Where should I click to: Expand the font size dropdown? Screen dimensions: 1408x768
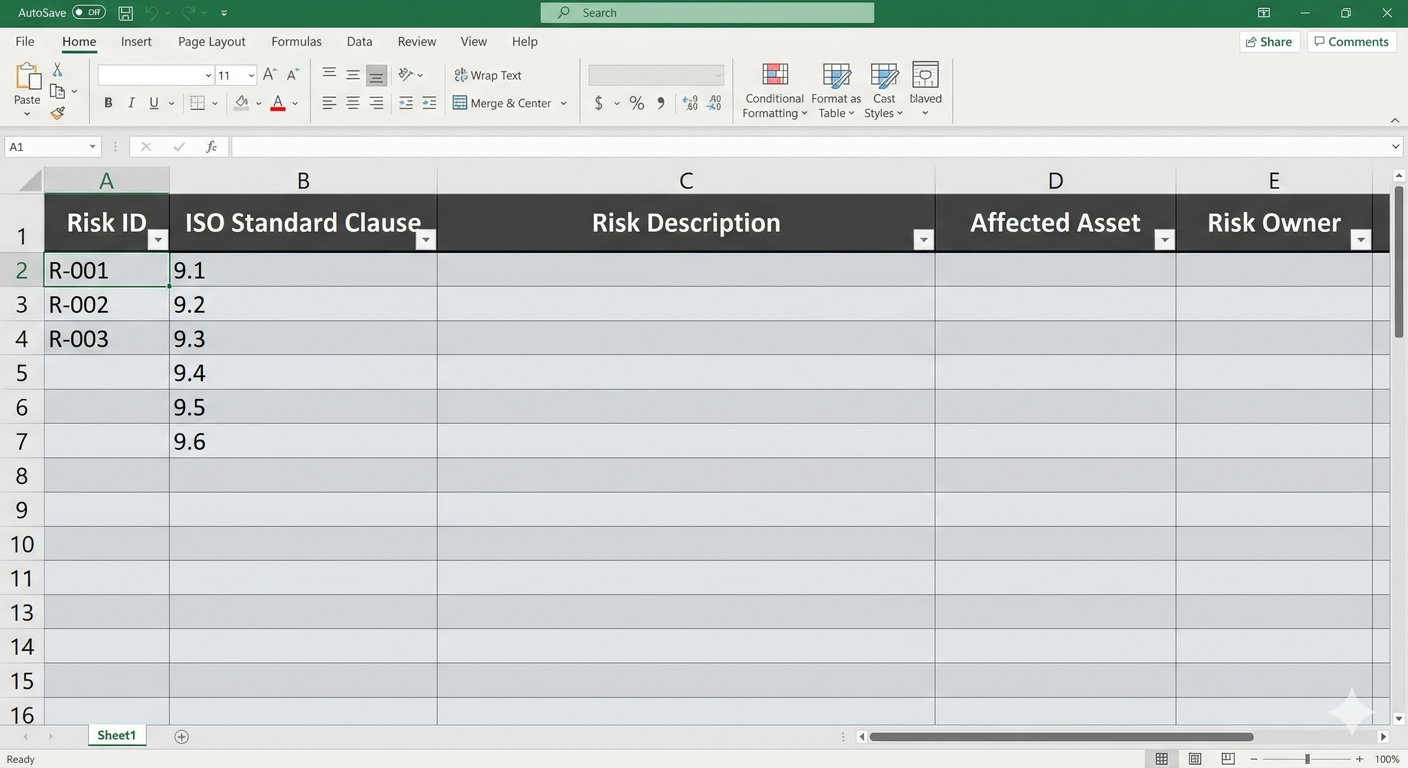251,75
